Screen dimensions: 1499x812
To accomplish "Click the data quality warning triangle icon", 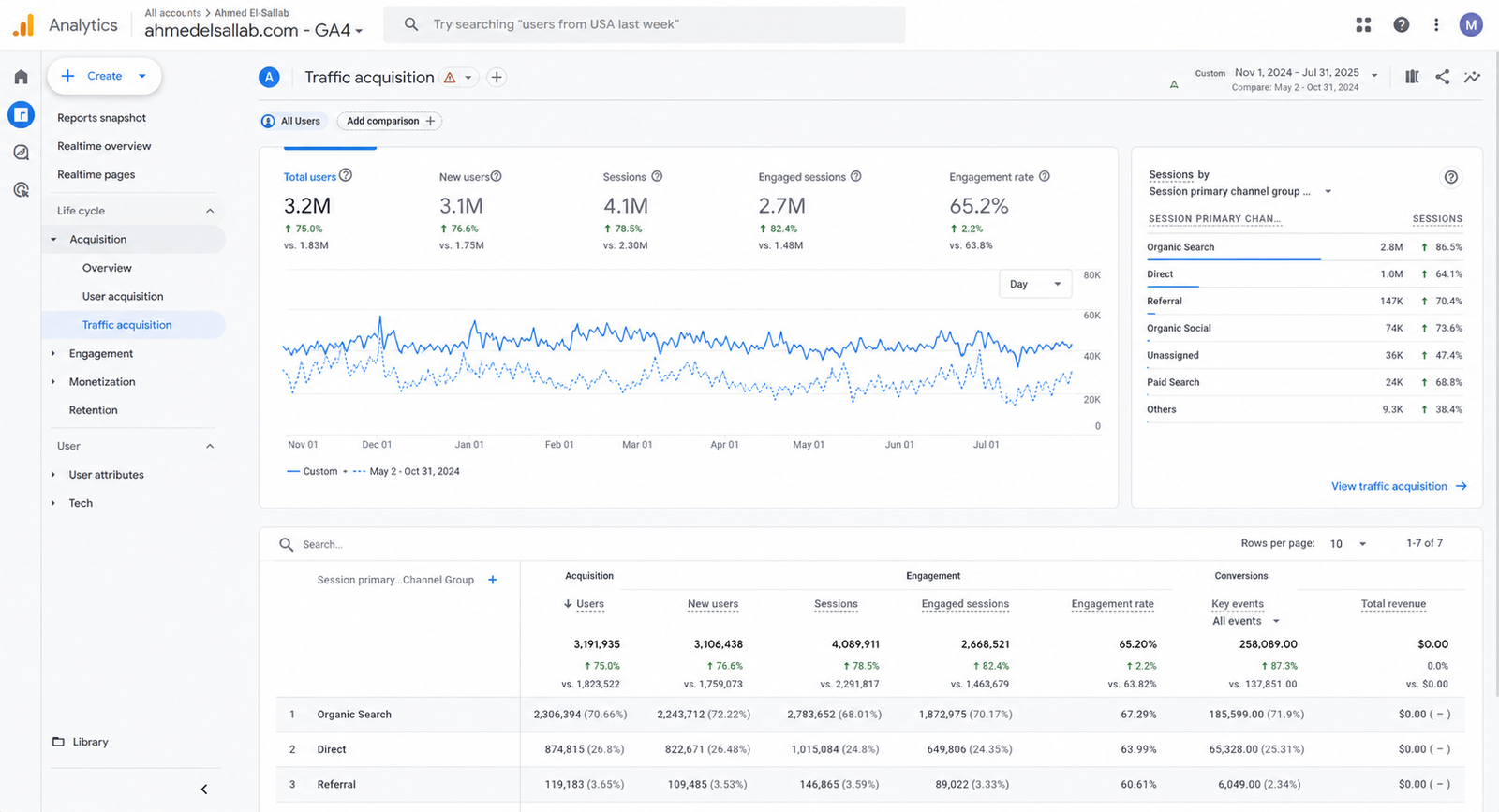I will point(450,78).
